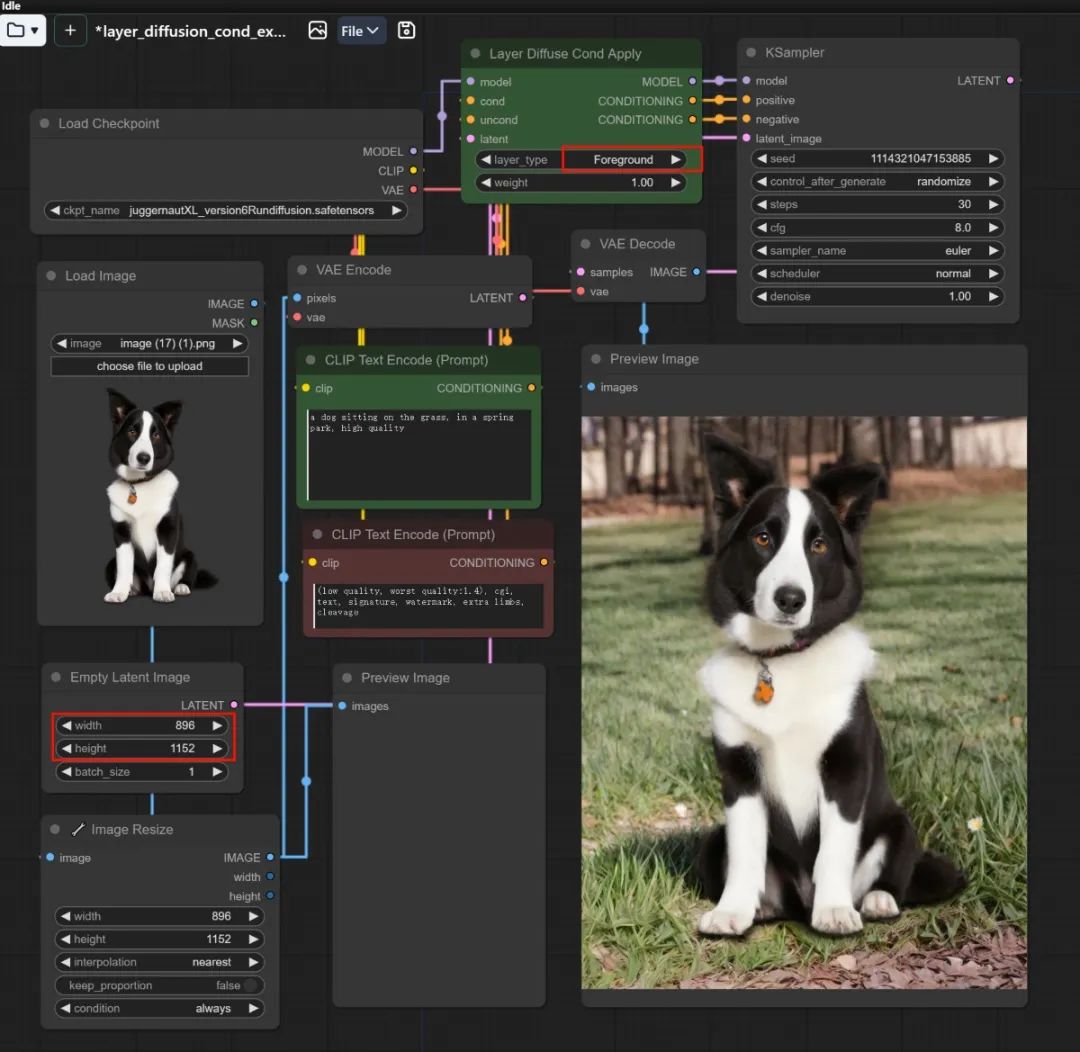Click the positive prompt text box
This screenshot has height=1052, width=1080.
click(419, 455)
